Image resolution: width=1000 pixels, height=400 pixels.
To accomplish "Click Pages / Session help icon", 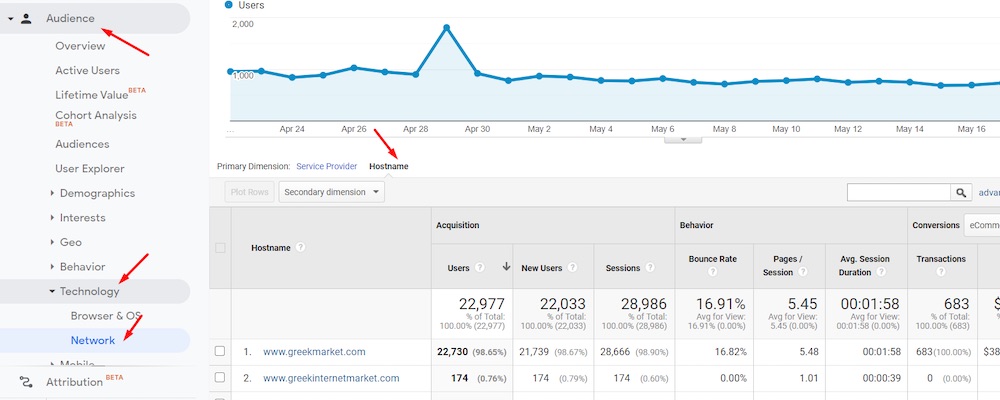I will (x=803, y=272).
